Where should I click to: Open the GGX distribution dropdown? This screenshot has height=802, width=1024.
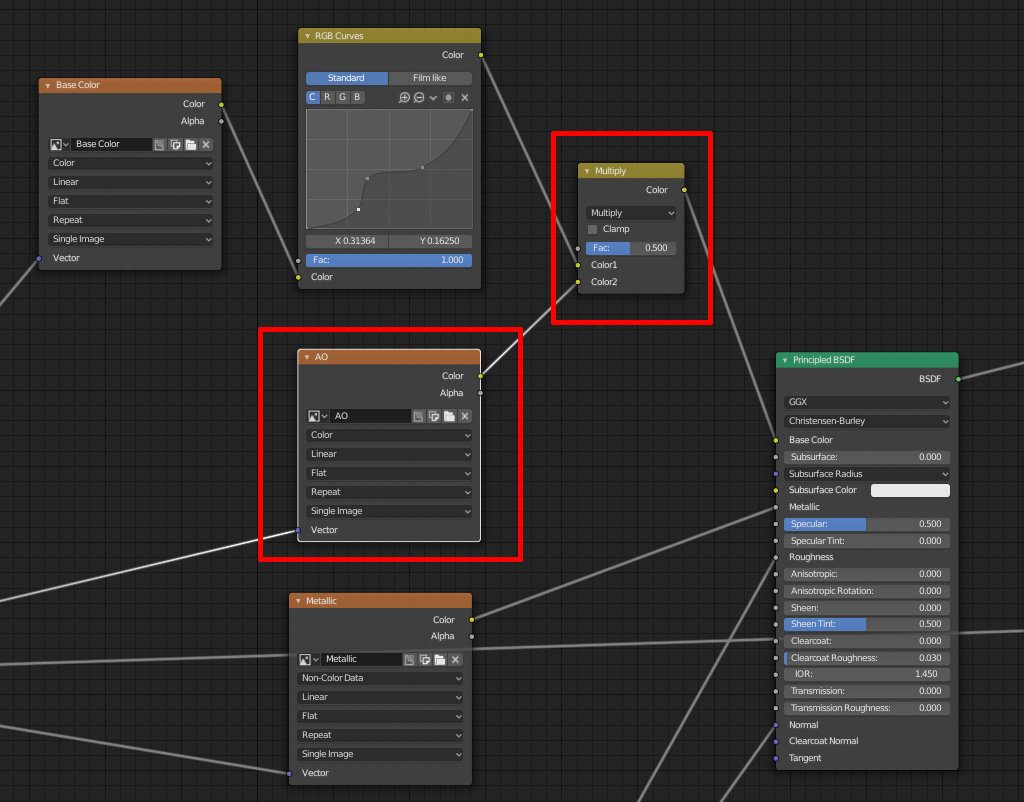pyautogui.click(x=867, y=402)
